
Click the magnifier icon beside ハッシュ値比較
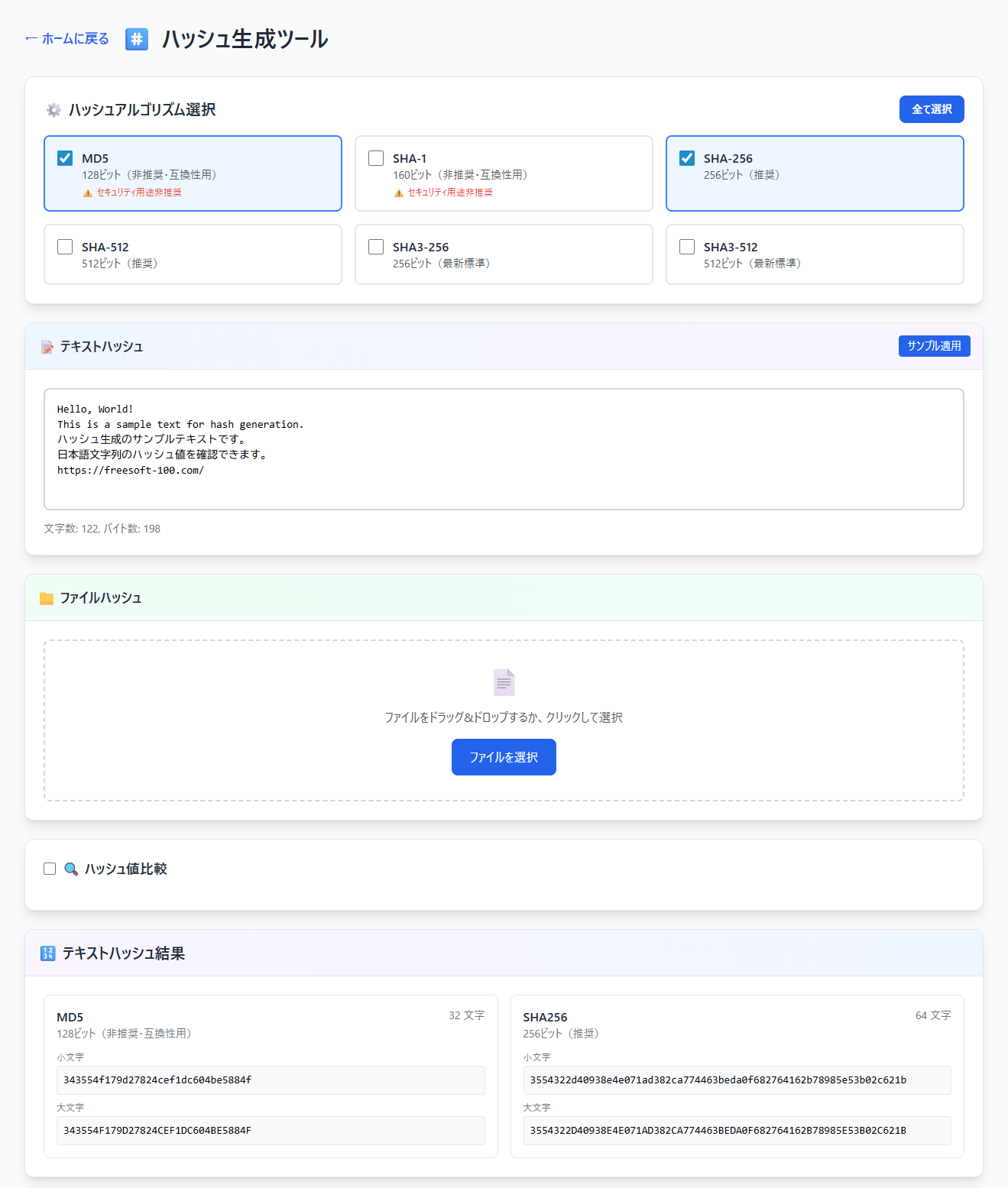click(71, 869)
